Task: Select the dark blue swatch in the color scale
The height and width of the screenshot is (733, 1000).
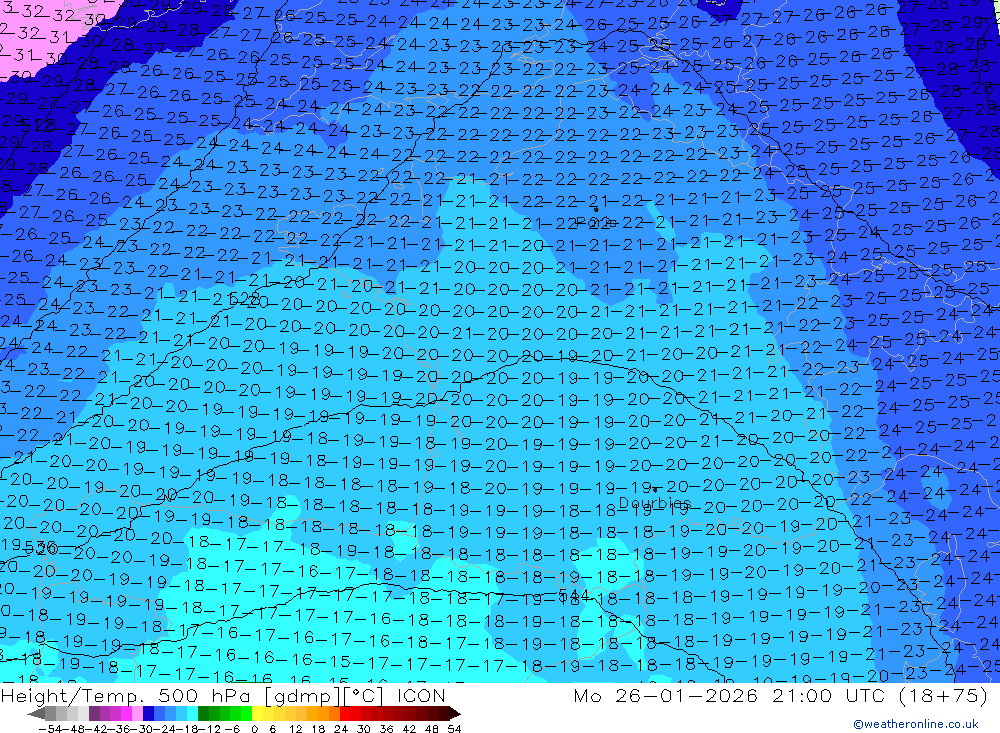Action: (148, 713)
